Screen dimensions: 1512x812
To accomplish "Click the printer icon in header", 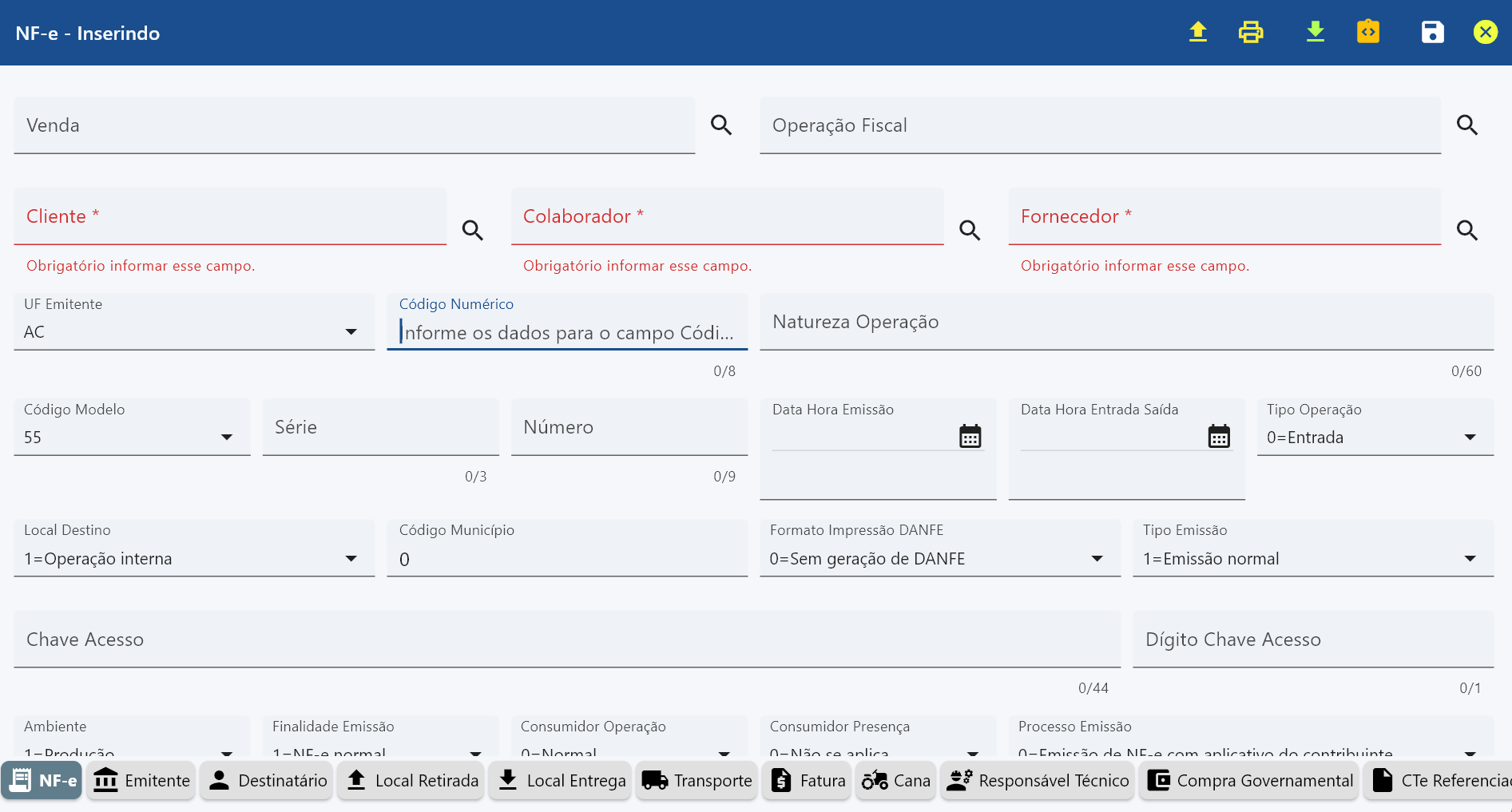I will 1250,32.
